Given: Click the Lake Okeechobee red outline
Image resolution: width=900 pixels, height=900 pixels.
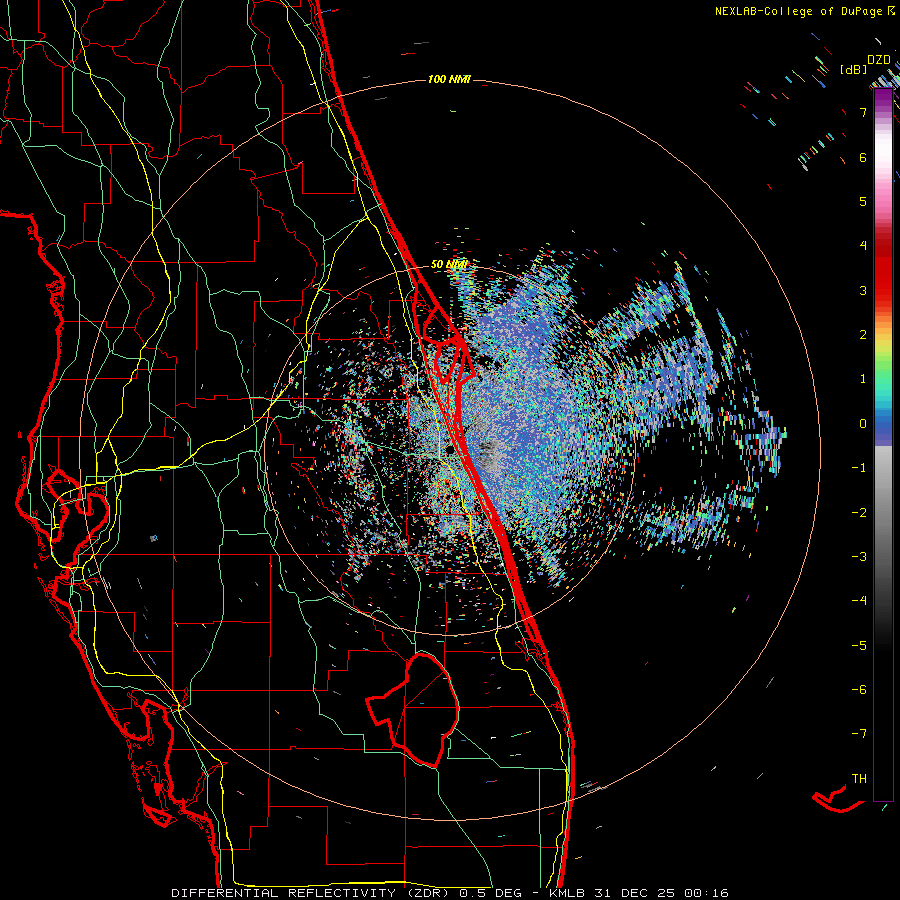Looking at the screenshot, I should pyautogui.click(x=414, y=710).
